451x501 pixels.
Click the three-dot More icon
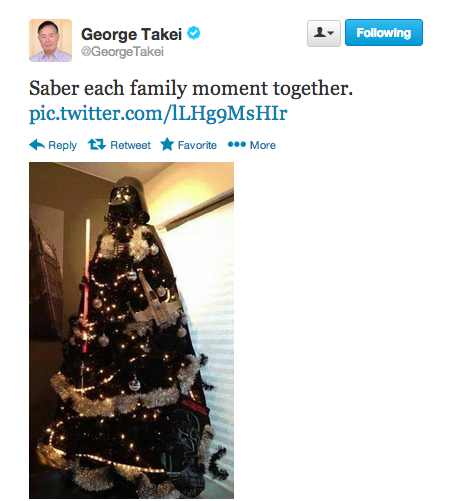[x=237, y=145]
